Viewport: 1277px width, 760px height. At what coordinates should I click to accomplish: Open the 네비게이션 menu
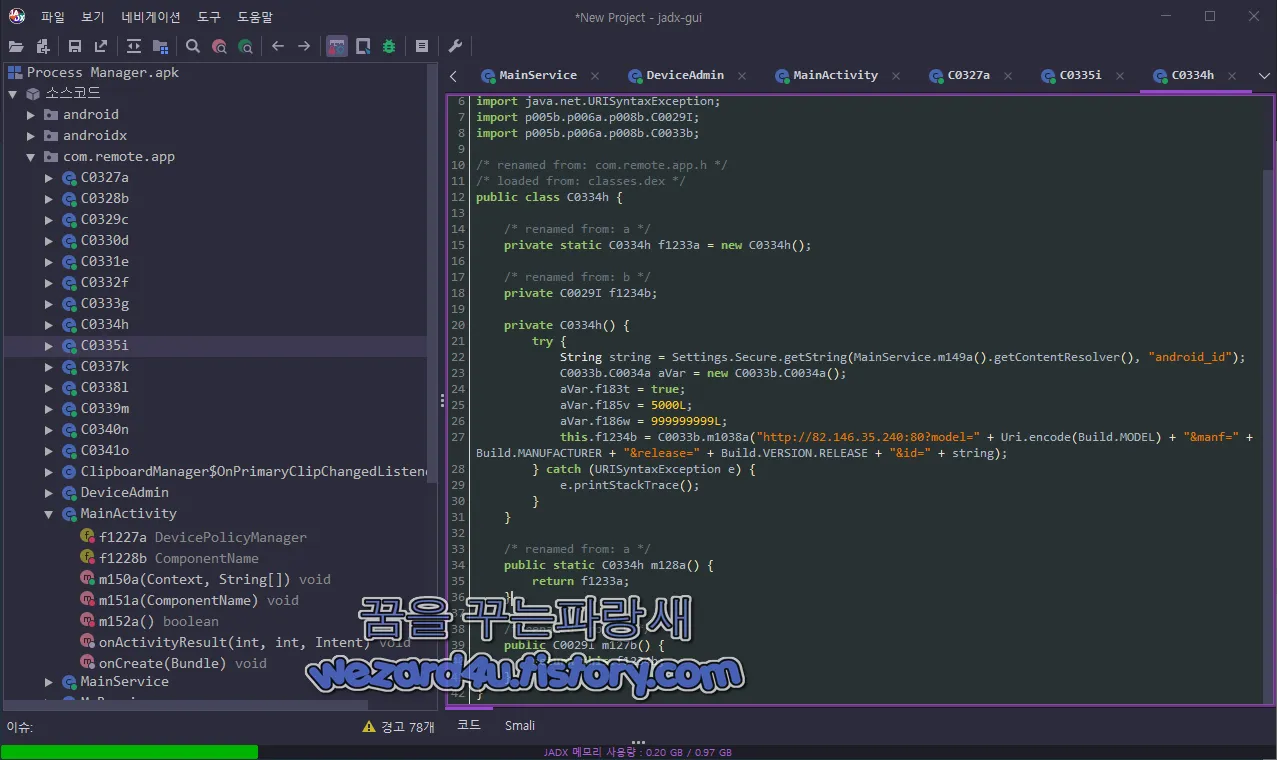pyautogui.click(x=151, y=17)
